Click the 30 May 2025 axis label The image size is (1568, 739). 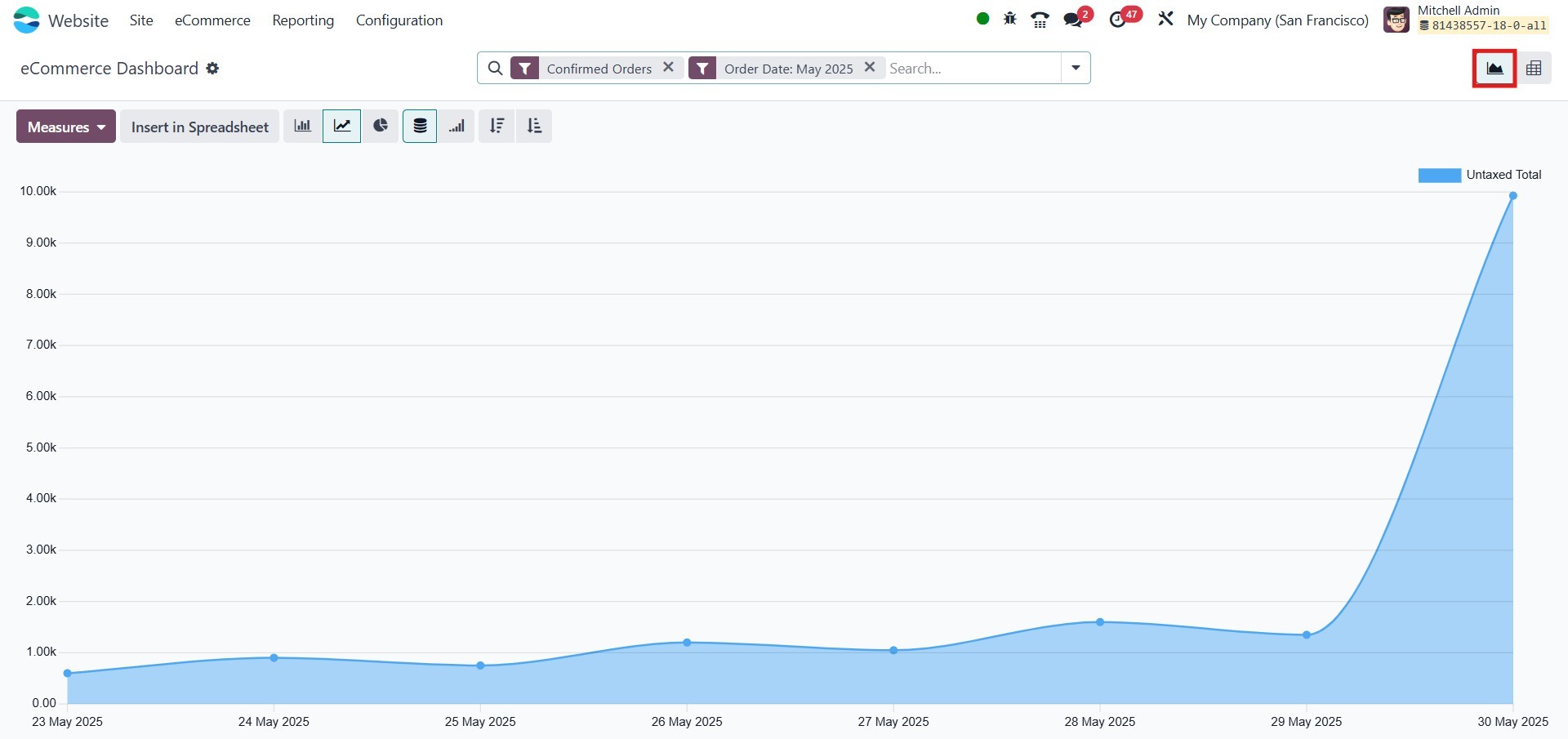point(1513,722)
